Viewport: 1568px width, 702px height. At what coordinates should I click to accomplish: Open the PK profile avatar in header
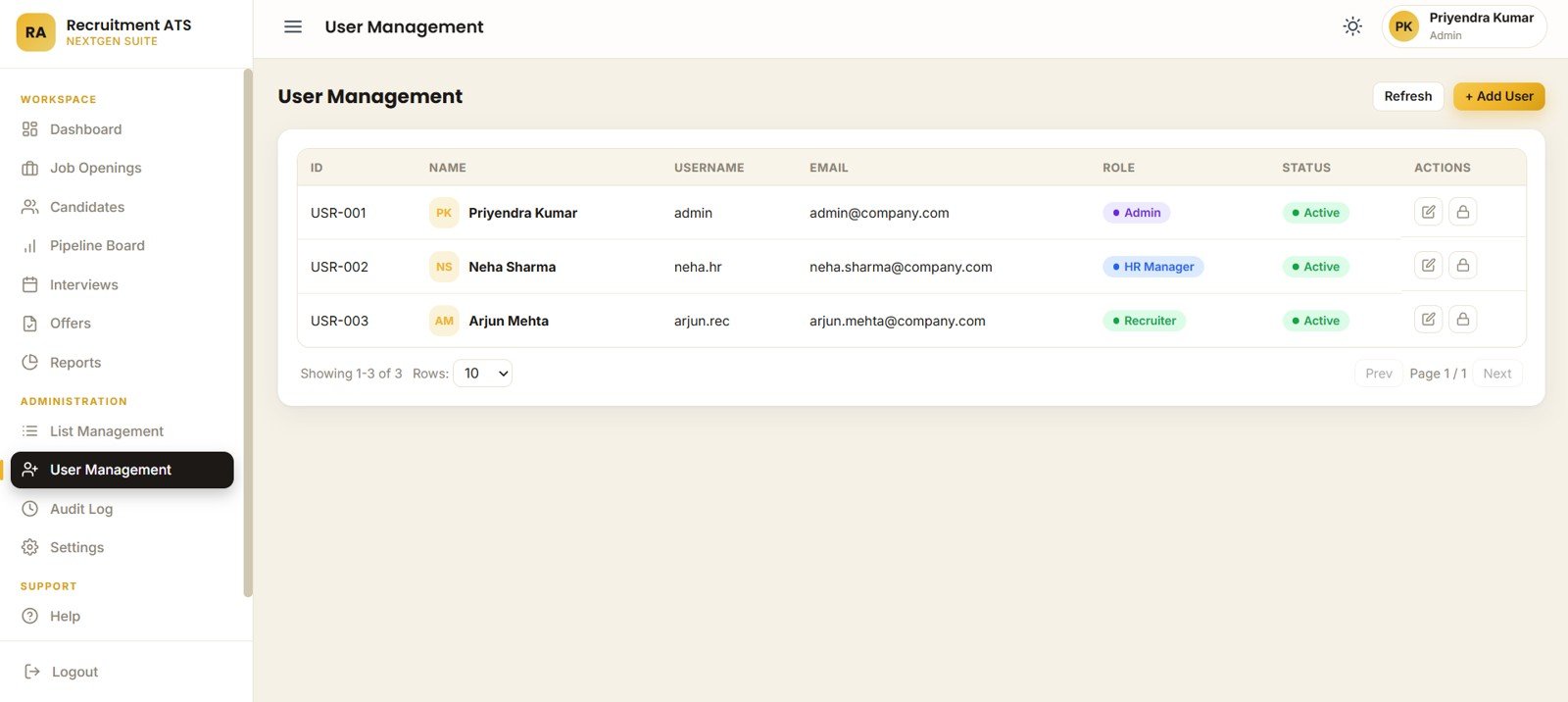click(1403, 26)
